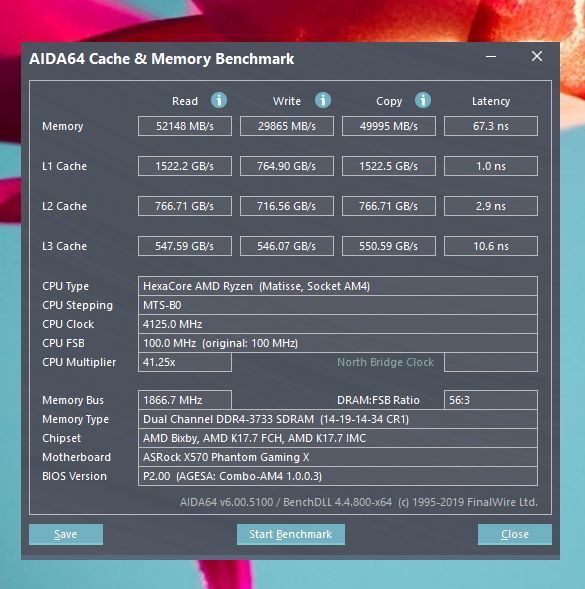Click the Copy column header
Image resolution: width=585 pixels, height=589 pixels.
[x=389, y=101]
